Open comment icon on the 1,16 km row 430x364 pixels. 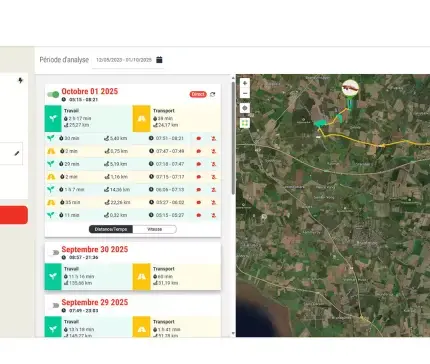click(x=199, y=177)
